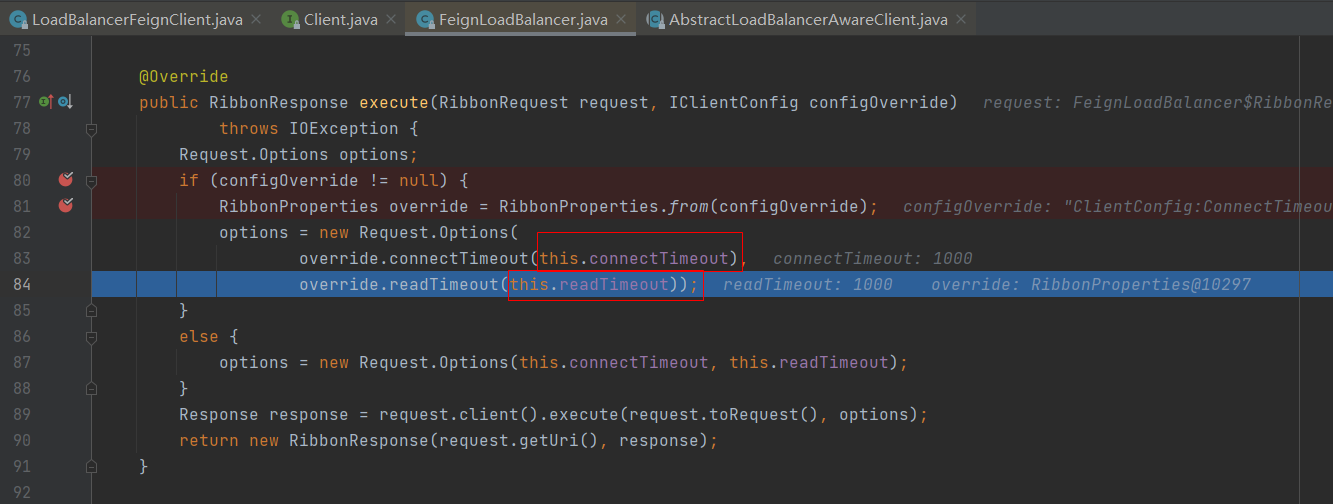Click the inline hint 'request: FeignLoadBalancer$RibbonRe'

[x=1157, y=102]
